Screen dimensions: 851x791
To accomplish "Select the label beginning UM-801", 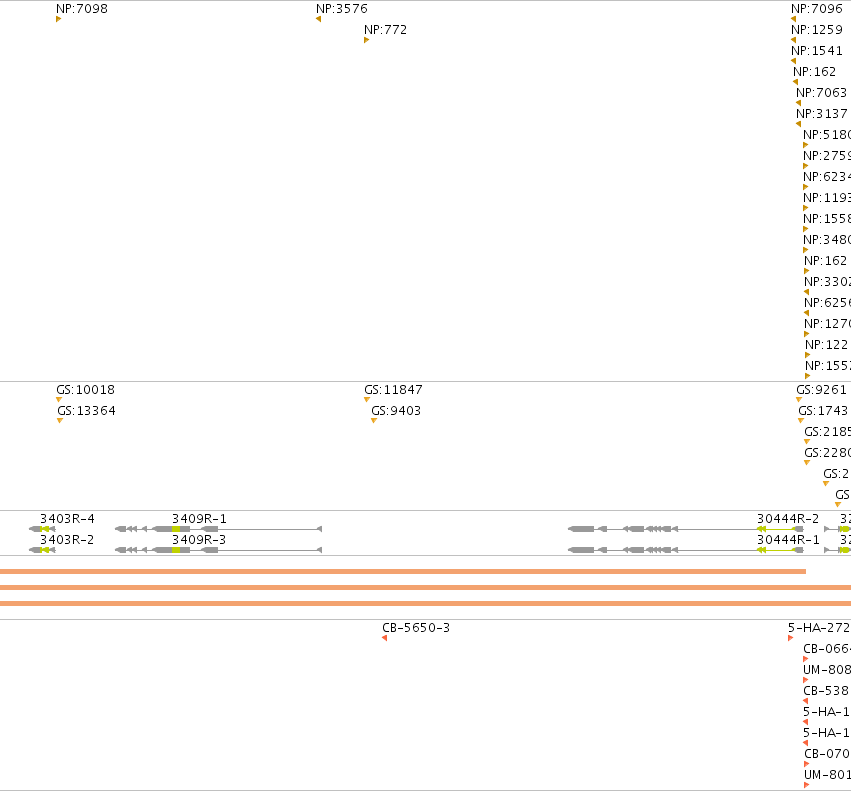I will (827, 775).
